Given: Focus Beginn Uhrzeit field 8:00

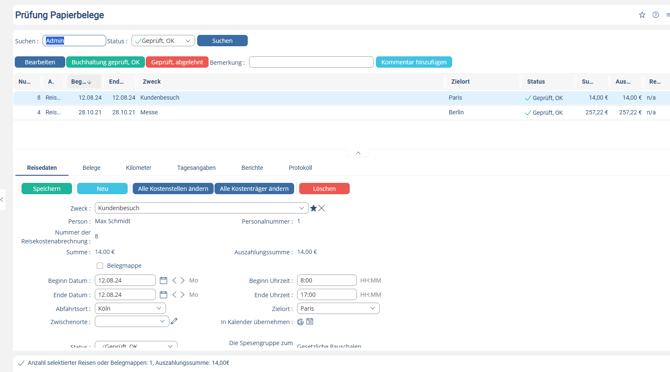Looking at the screenshot, I should click(x=327, y=281).
